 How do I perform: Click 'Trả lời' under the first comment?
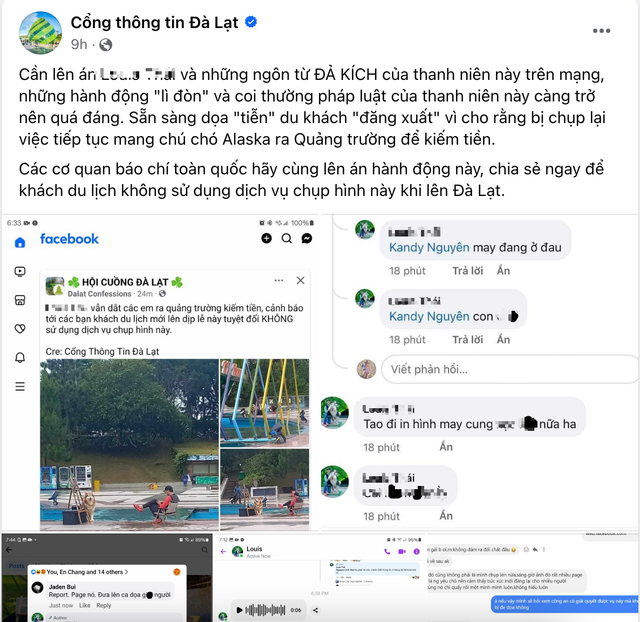(467, 271)
